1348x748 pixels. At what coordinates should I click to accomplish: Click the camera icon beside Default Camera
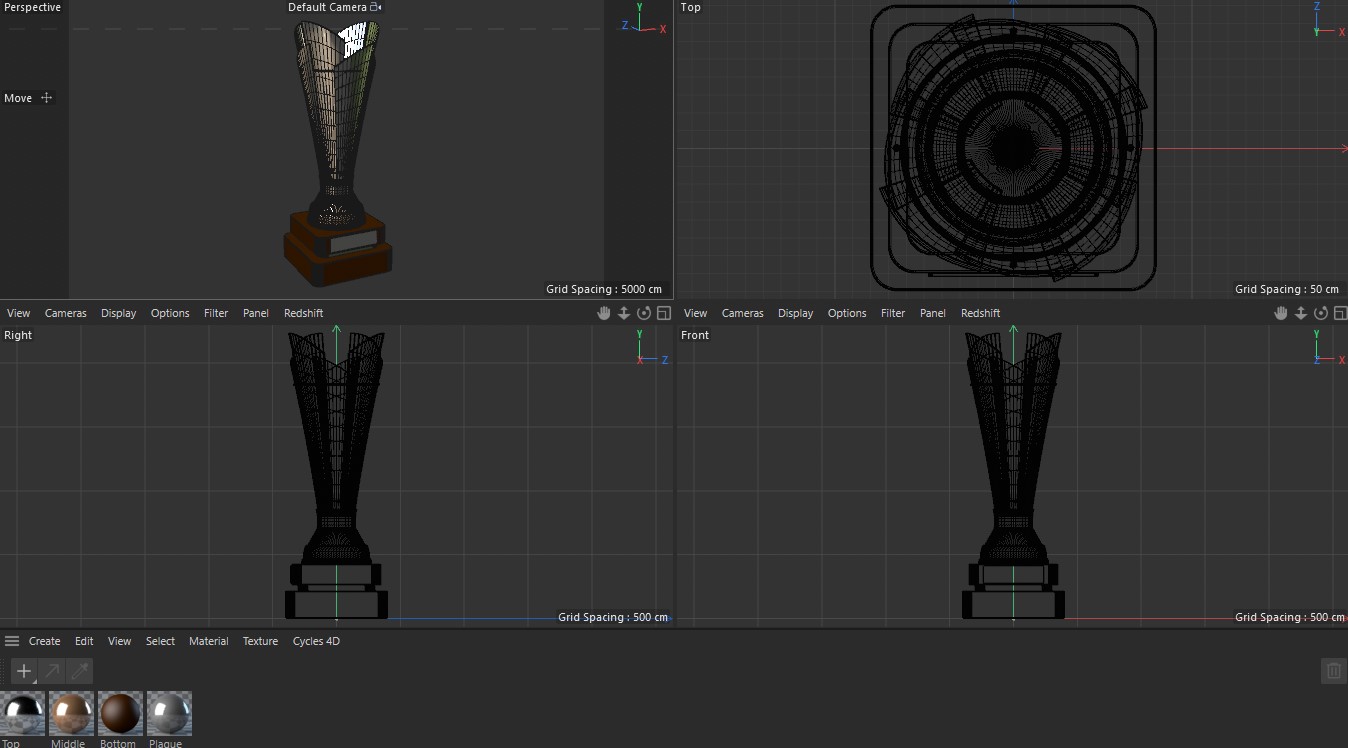point(376,7)
